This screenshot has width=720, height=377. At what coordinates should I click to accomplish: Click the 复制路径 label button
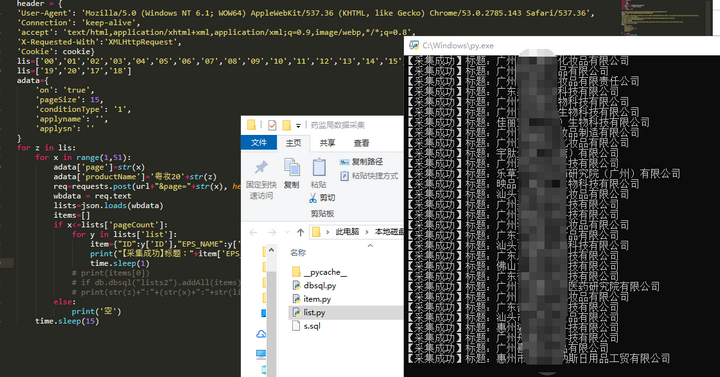(367, 162)
